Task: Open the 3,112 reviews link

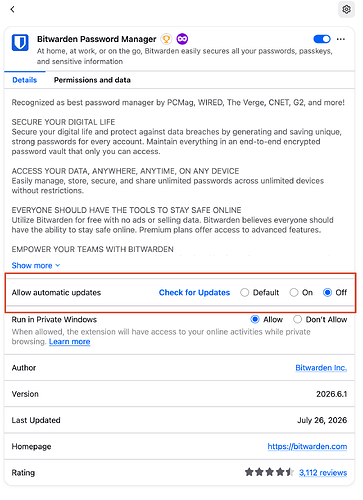Action: tap(323, 473)
